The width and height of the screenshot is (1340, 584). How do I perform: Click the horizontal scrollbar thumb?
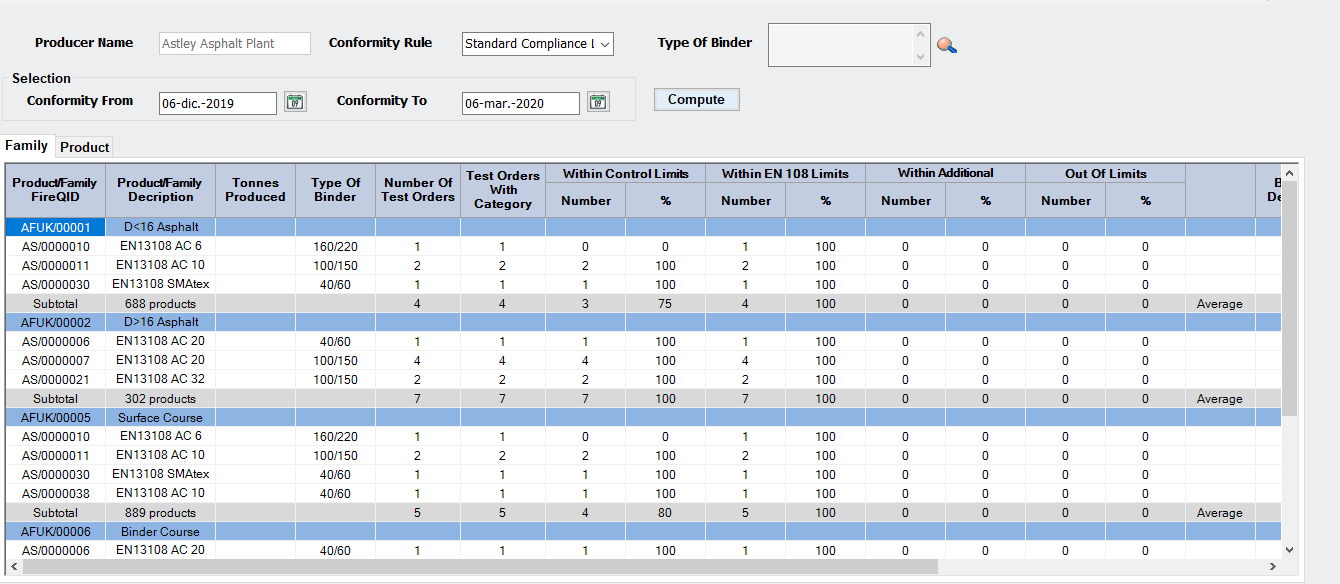(x=480, y=567)
